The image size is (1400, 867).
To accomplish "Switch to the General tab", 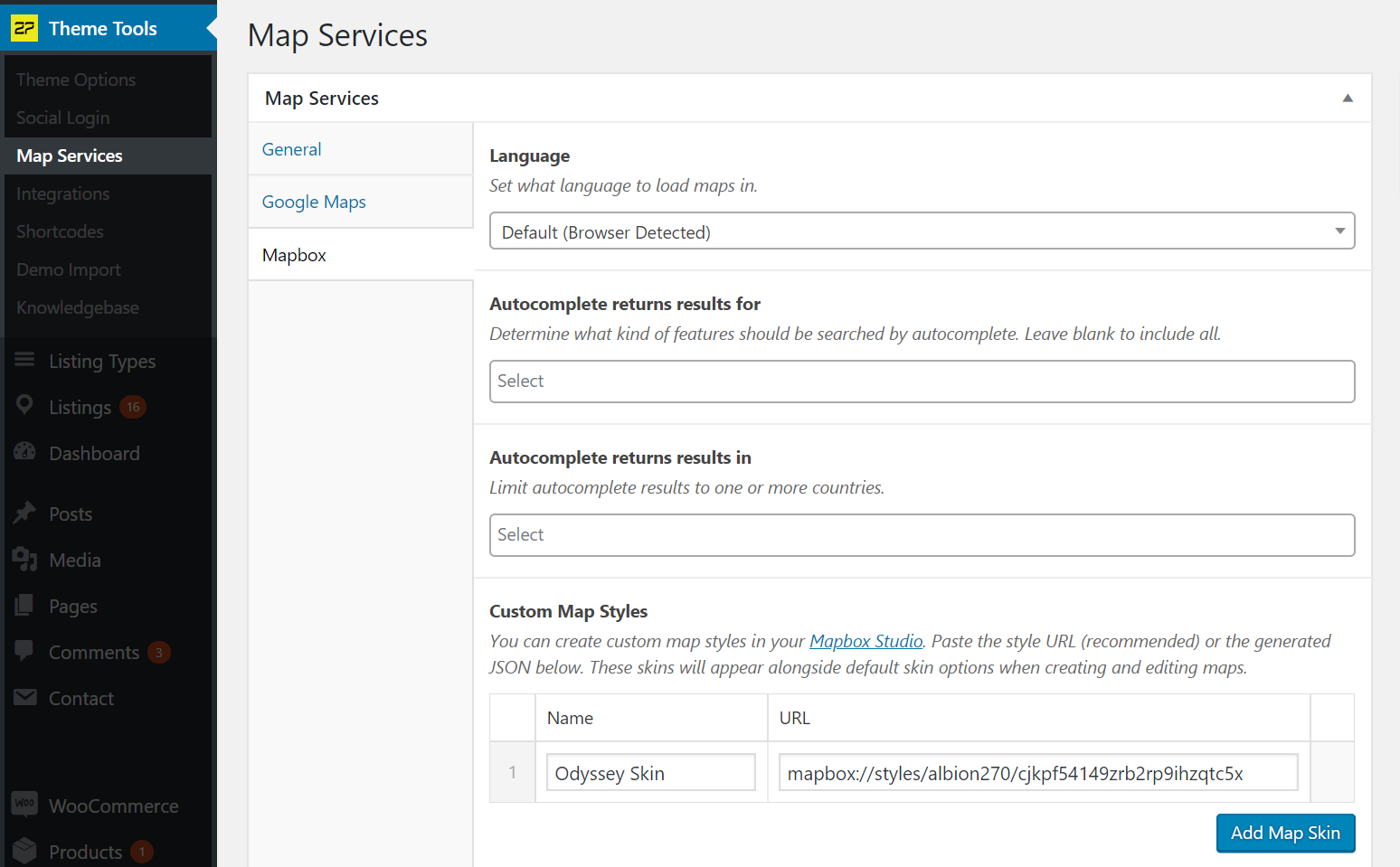I will click(x=292, y=149).
